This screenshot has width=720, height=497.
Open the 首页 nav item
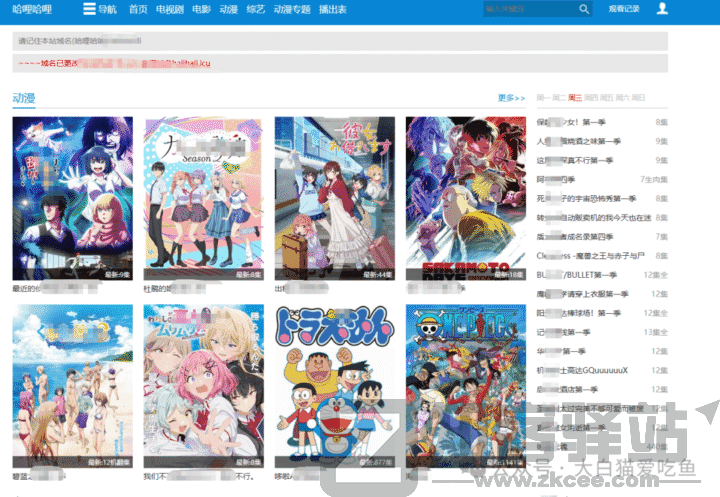[x=138, y=9]
